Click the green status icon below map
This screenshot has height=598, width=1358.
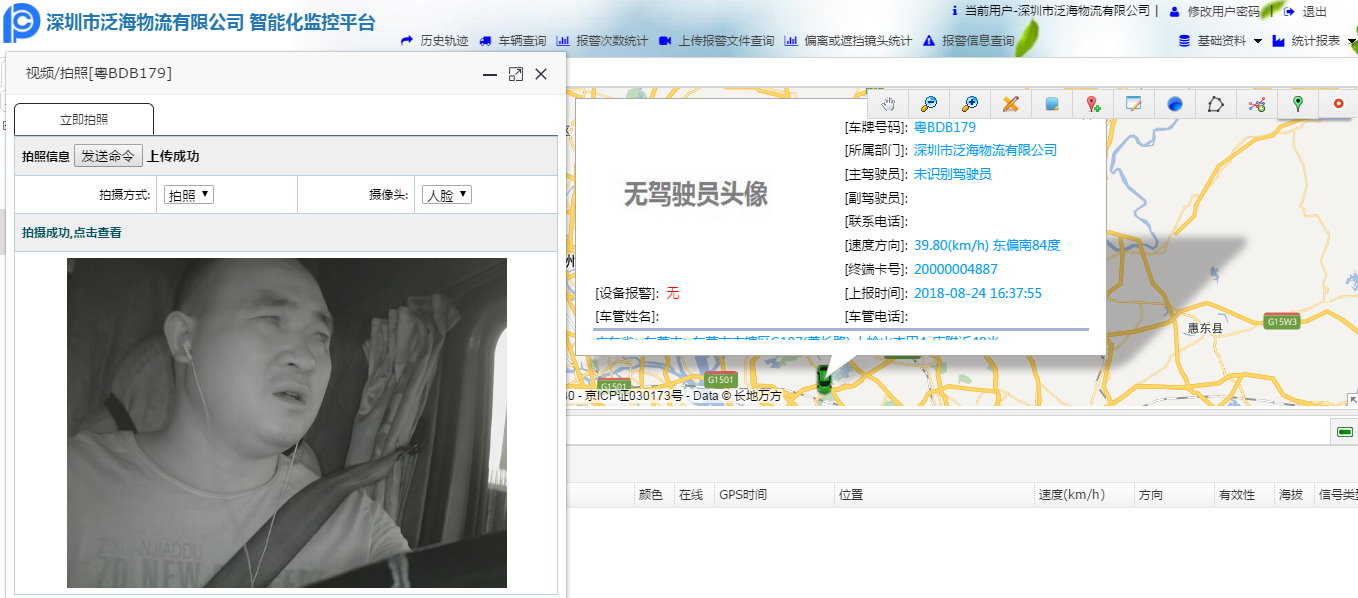point(1345,432)
